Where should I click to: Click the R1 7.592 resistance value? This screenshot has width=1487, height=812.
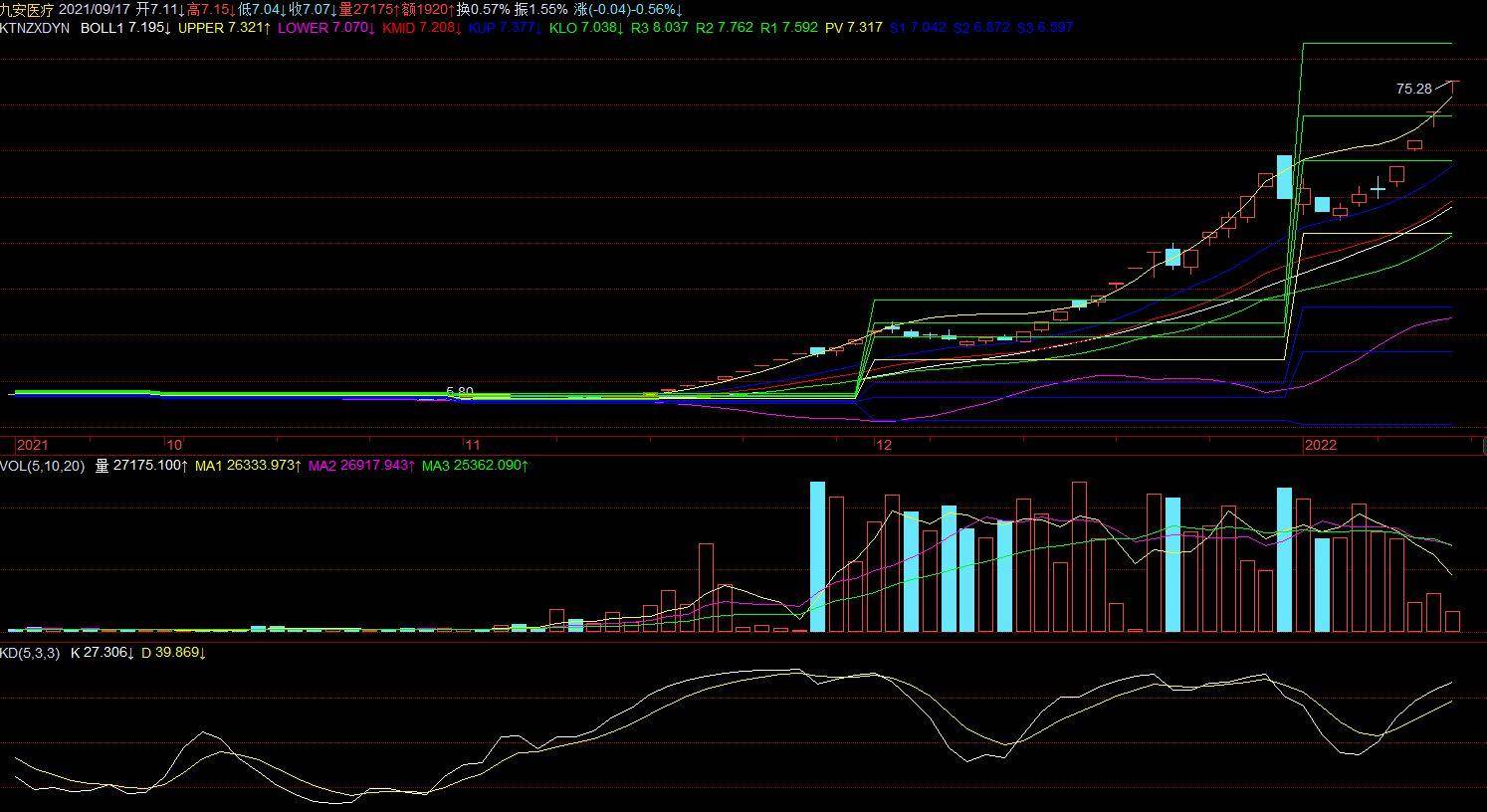click(789, 28)
